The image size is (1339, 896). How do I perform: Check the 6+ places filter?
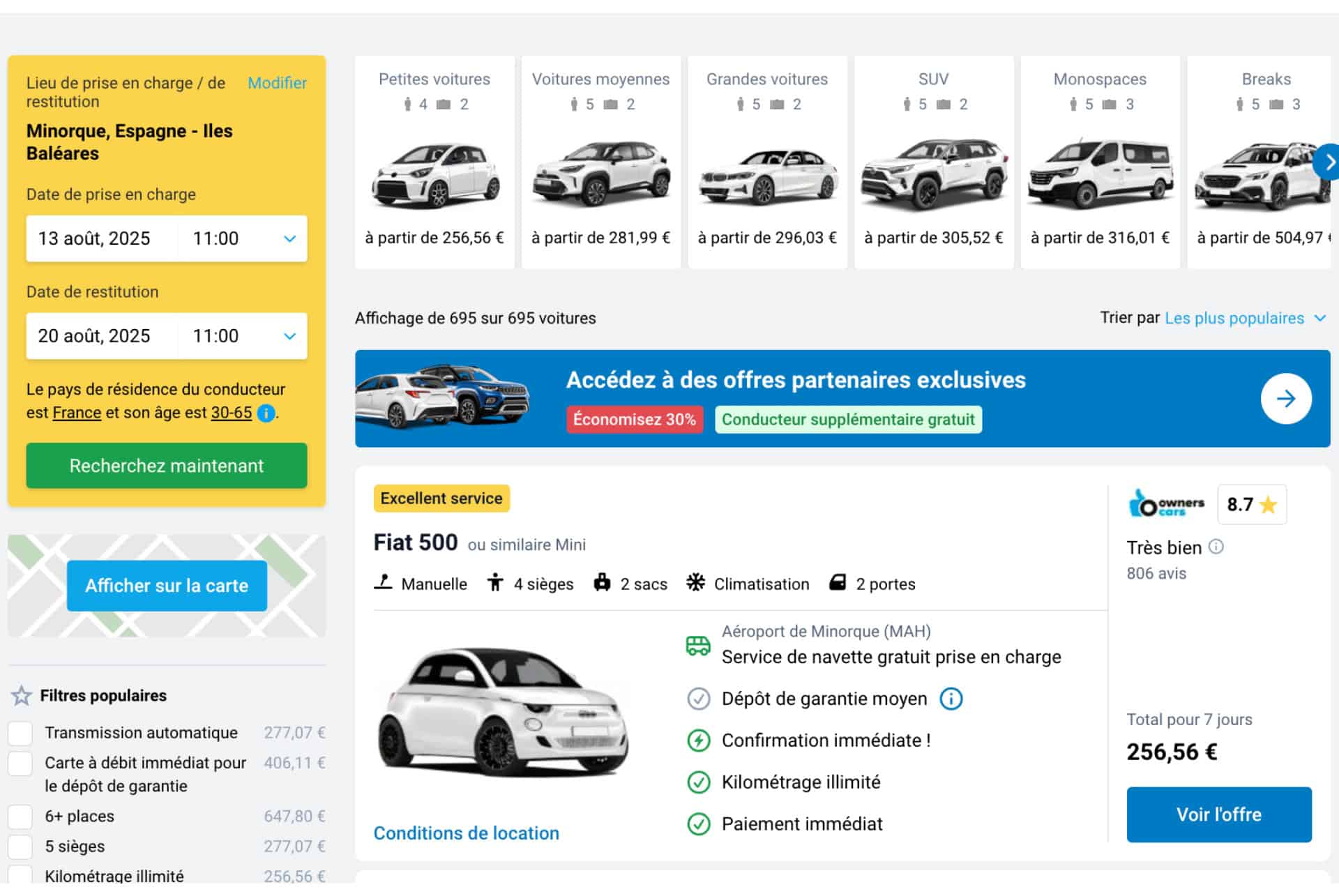(20, 817)
